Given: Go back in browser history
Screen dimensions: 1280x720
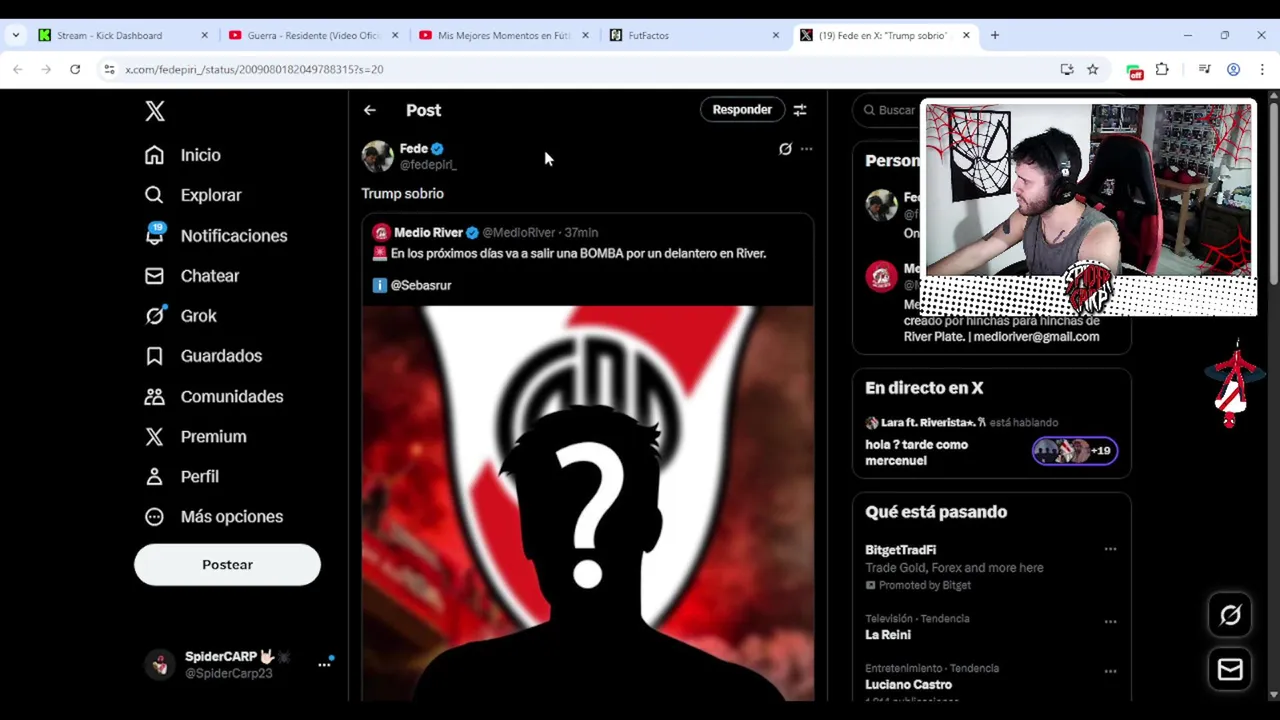Looking at the screenshot, I should pyautogui.click(x=17, y=69).
